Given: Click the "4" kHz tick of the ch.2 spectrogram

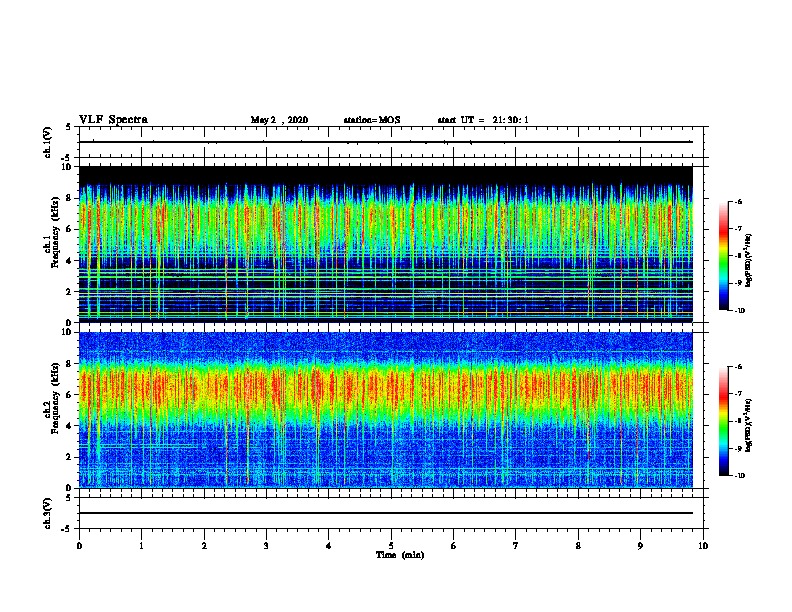Looking at the screenshot, I should [x=70, y=426].
